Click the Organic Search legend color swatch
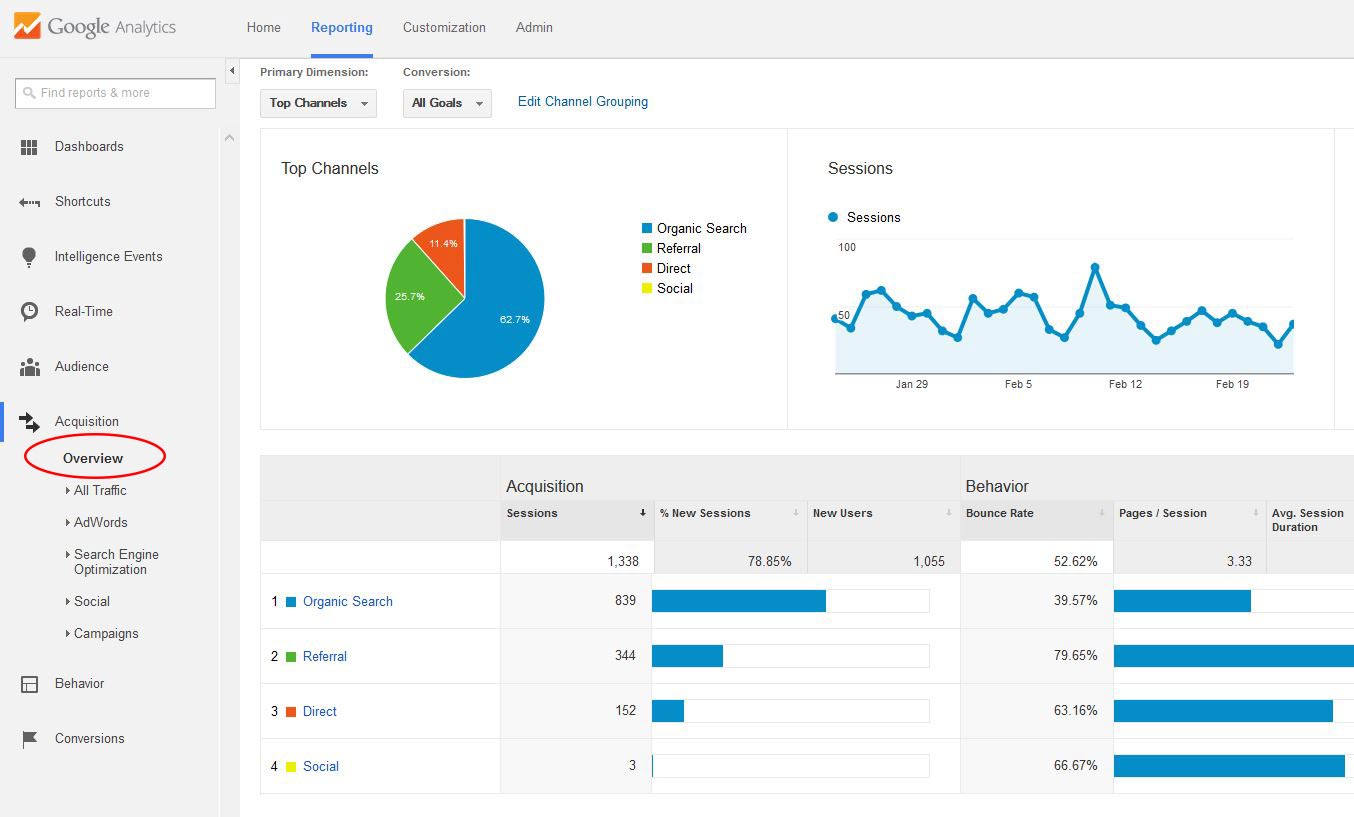 coord(647,229)
